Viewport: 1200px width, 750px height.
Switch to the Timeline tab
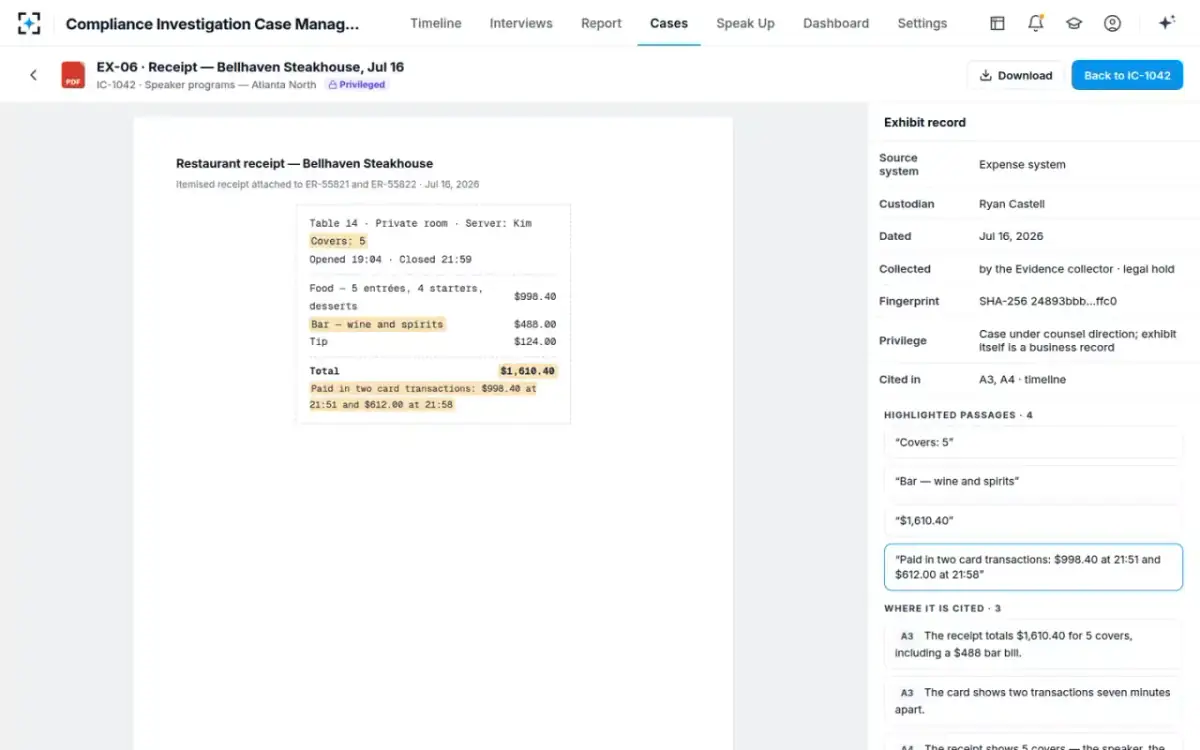point(436,23)
